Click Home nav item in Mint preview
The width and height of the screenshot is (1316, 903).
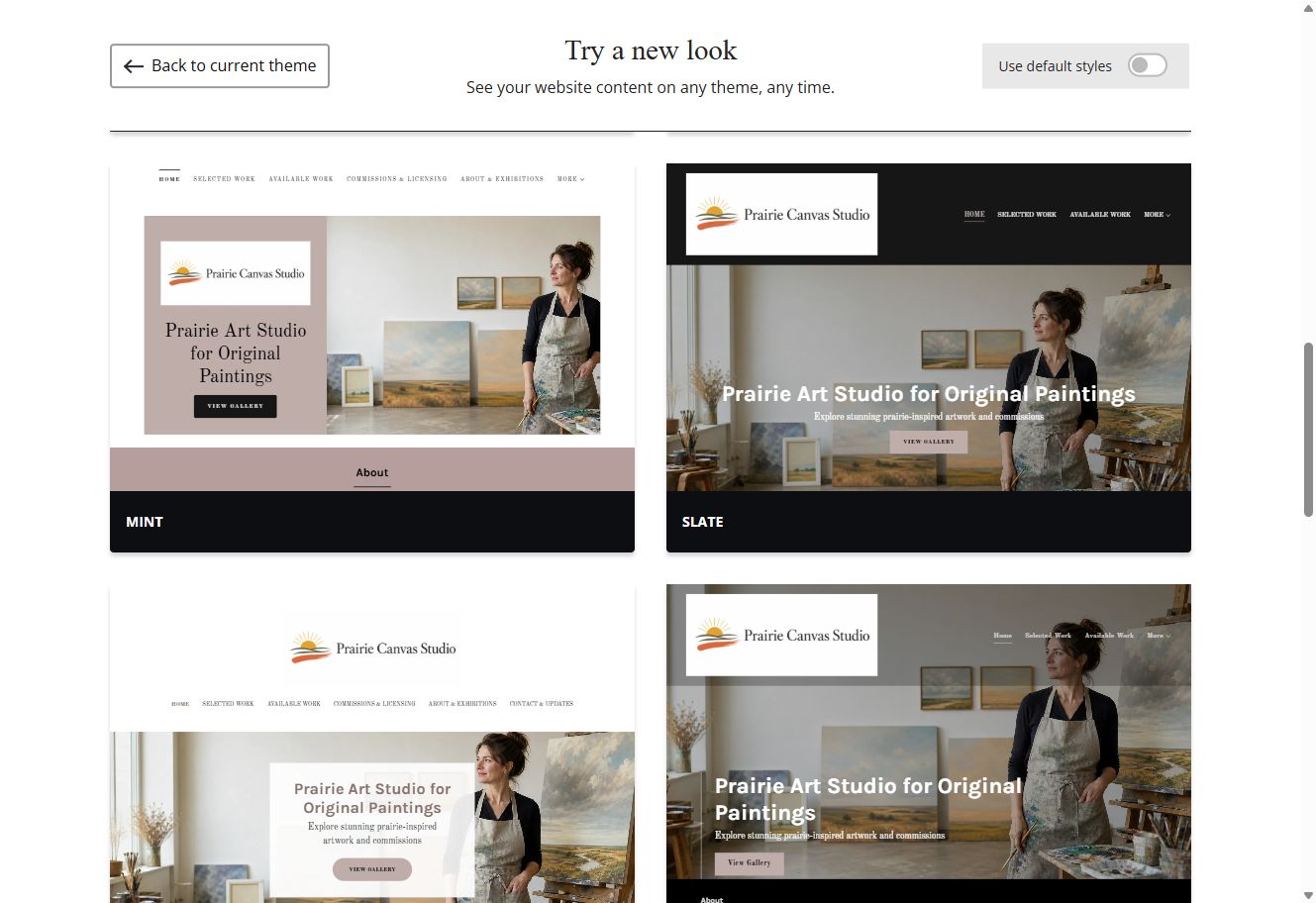(x=169, y=179)
